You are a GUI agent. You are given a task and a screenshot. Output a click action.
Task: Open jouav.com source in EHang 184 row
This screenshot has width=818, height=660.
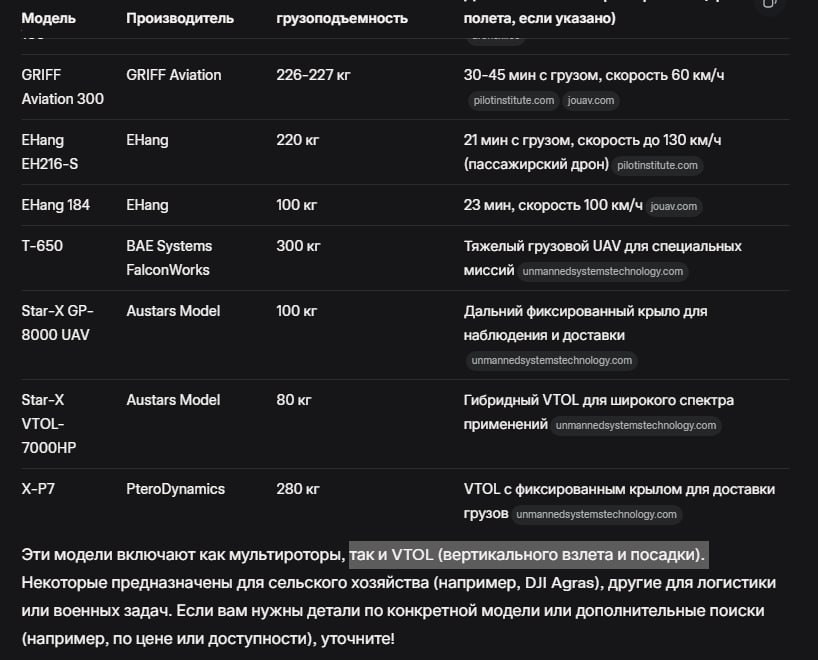pyautogui.click(x=673, y=207)
